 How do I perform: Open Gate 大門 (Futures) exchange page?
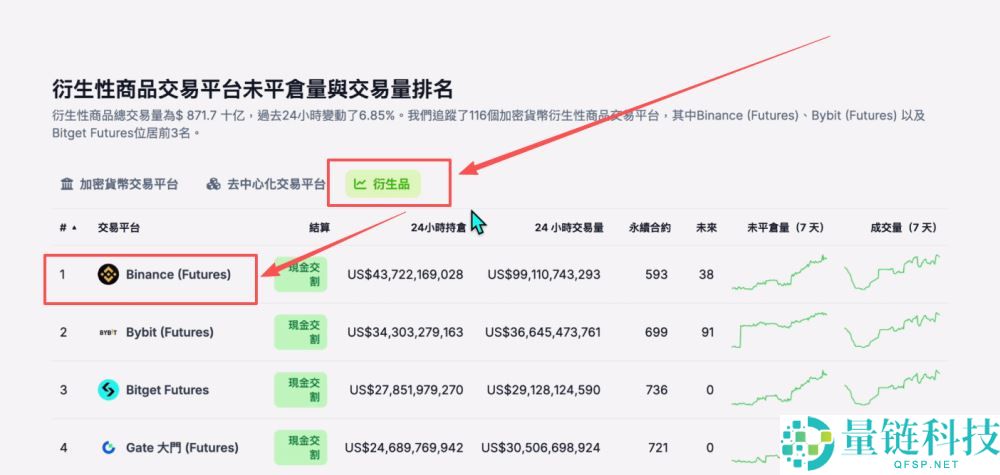click(x=182, y=448)
